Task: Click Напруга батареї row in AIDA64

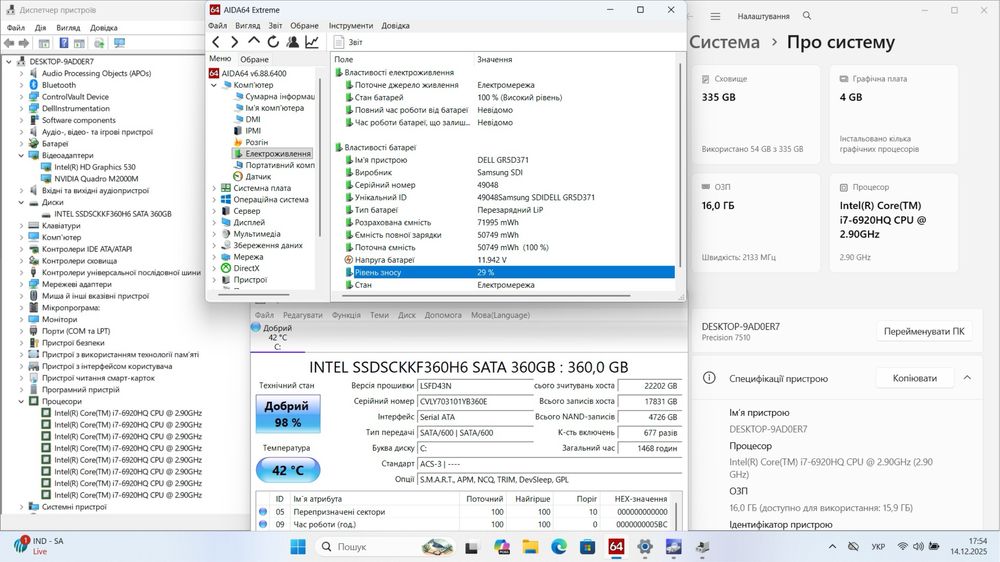Action: pyautogui.click(x=509, y=260)
